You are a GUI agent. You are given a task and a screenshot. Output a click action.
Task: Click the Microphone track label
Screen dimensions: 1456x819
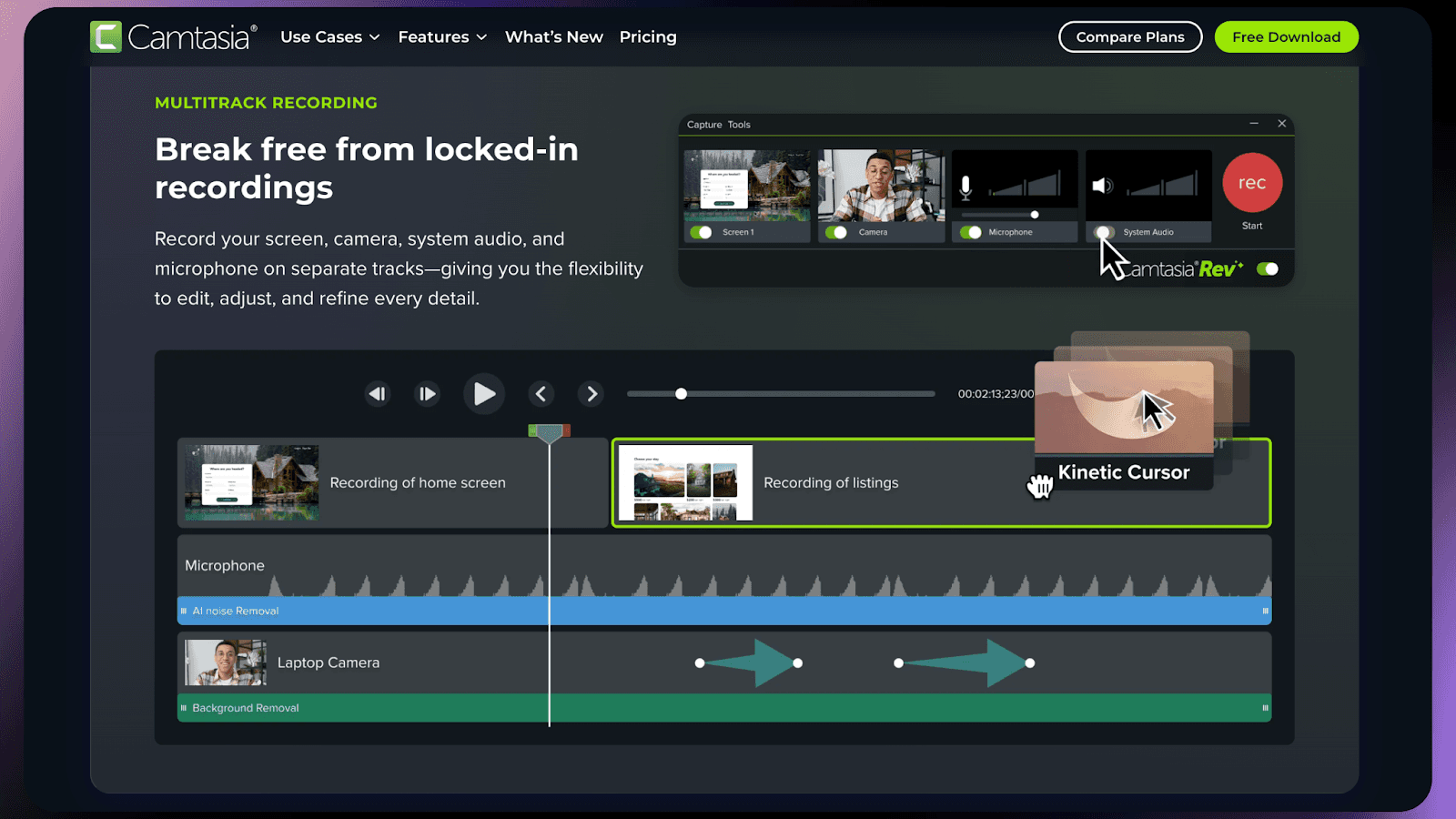pyautogui.click(x=225, y=565)
